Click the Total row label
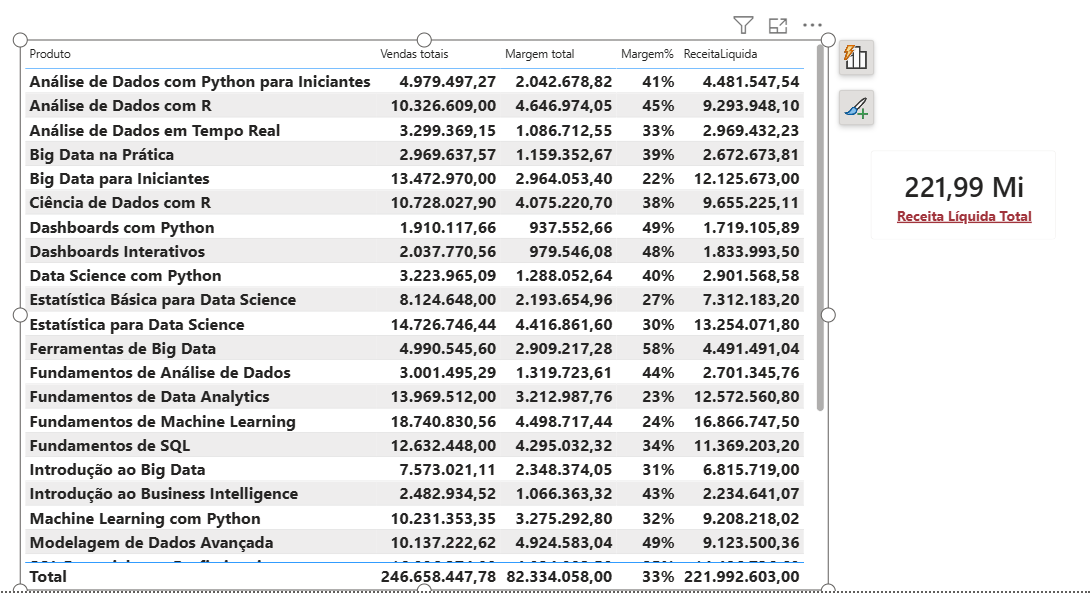This screenshot has width=1092, height=600. (x=48, y=576)
